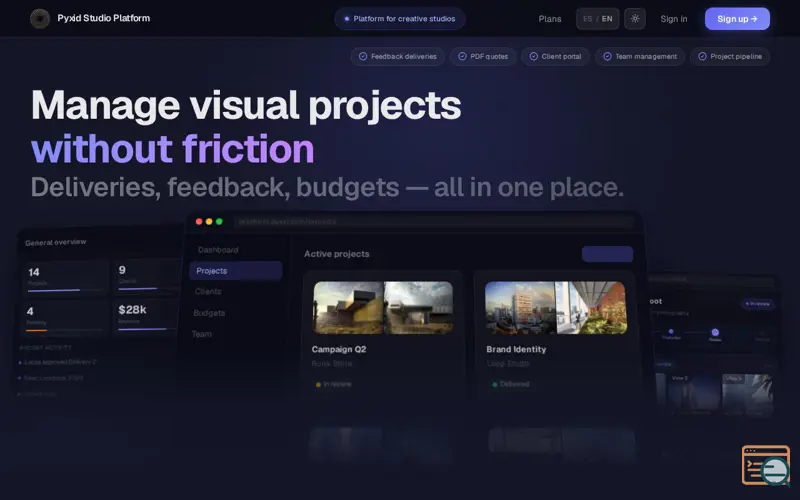Click the Delivered status of Brand Identity
Viewport: 800px width, 500px height.
(x=510, y=384)
